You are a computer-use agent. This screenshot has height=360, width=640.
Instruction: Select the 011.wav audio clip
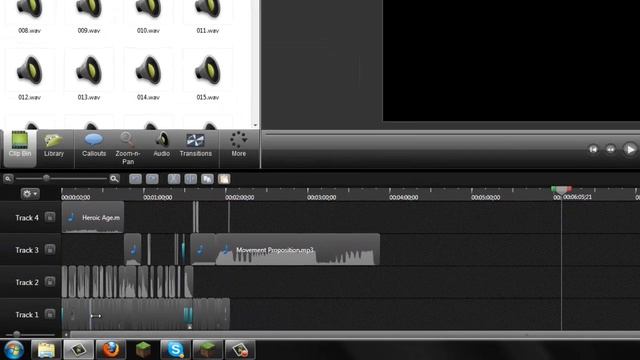(207, 17)
